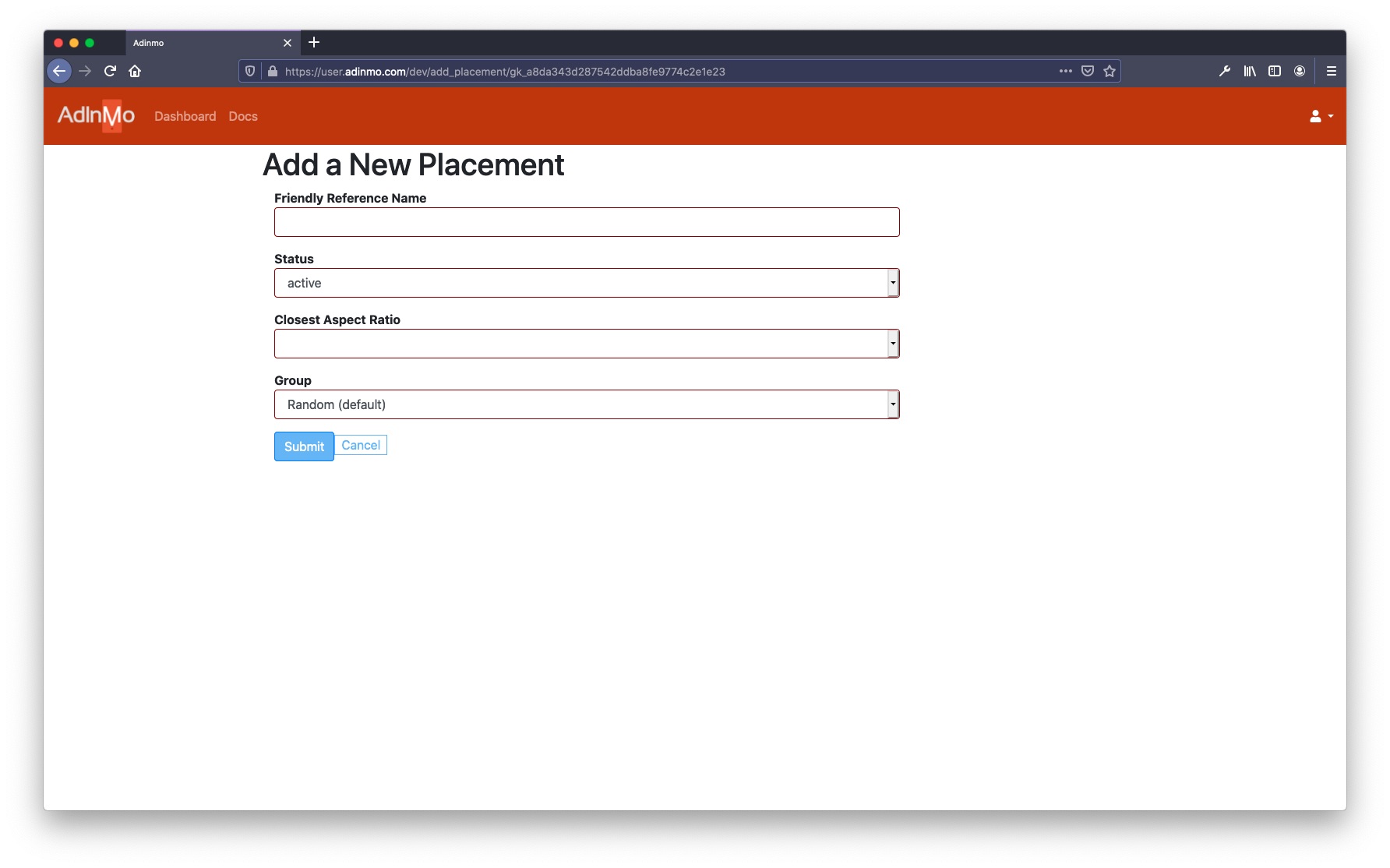Click the yellow minimize window button

74,43
